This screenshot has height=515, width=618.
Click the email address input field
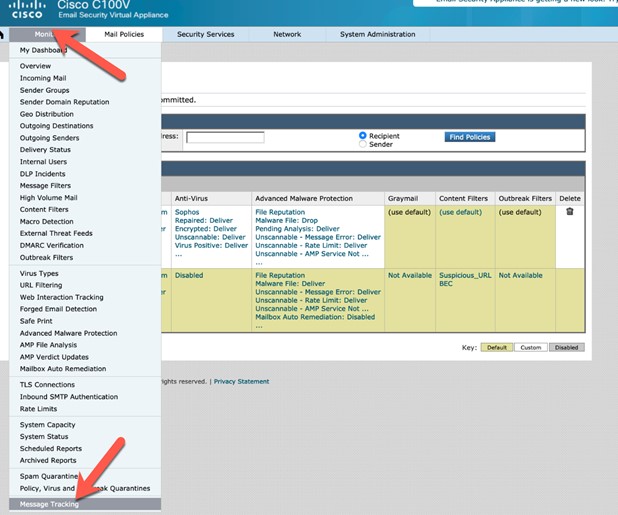(225, 137)
